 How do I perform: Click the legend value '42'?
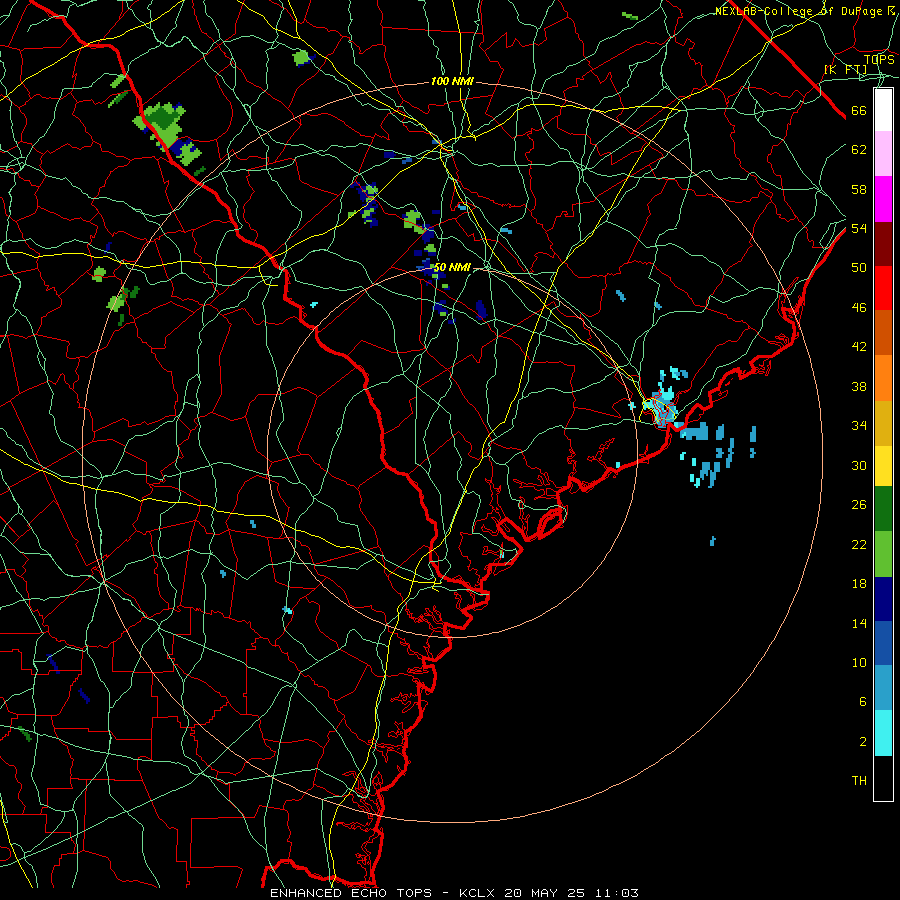tap(859, 346)
